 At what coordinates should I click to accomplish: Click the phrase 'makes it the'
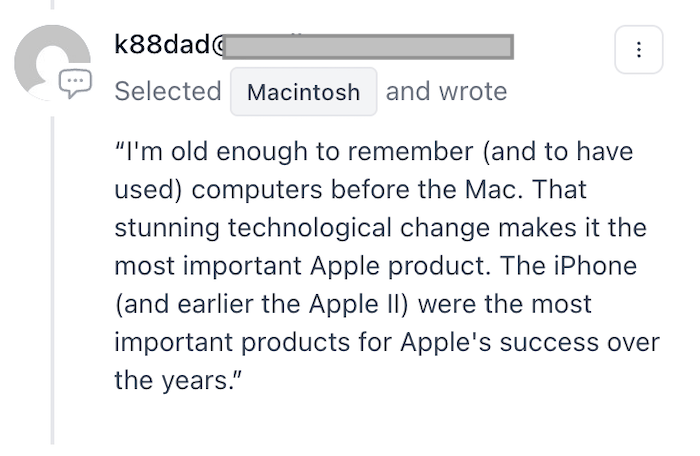(x=585, y=228)
